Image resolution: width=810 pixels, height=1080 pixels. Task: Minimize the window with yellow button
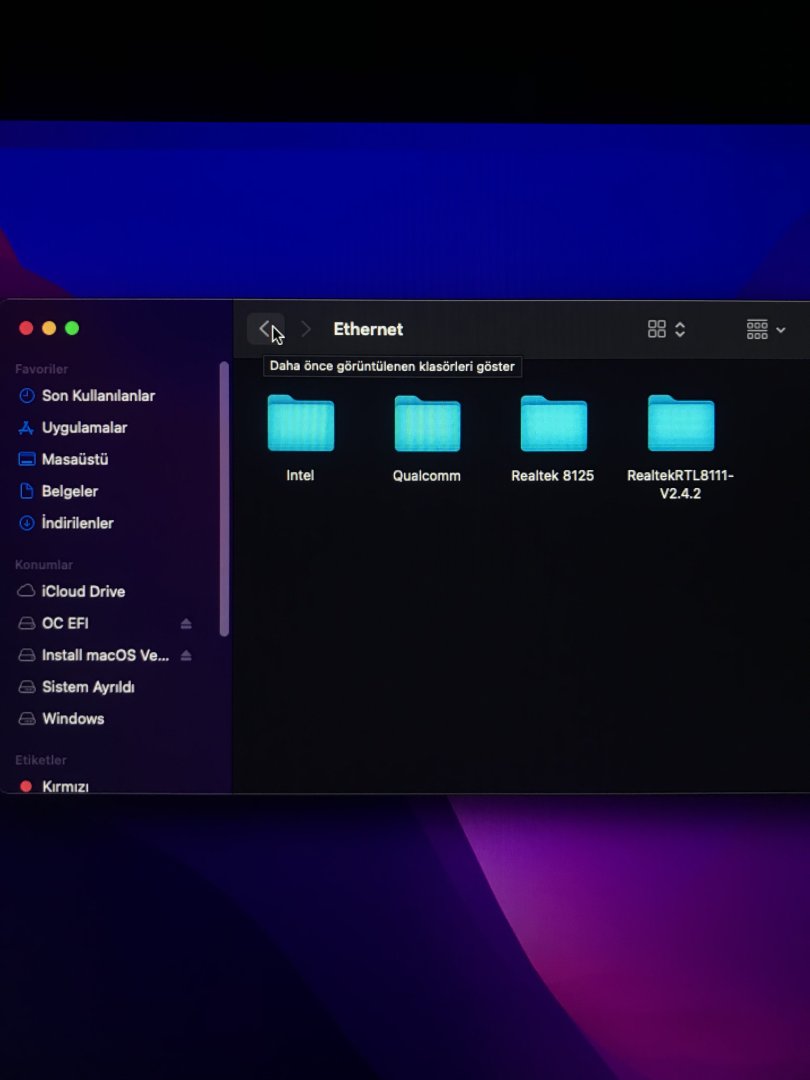point(49,328)
